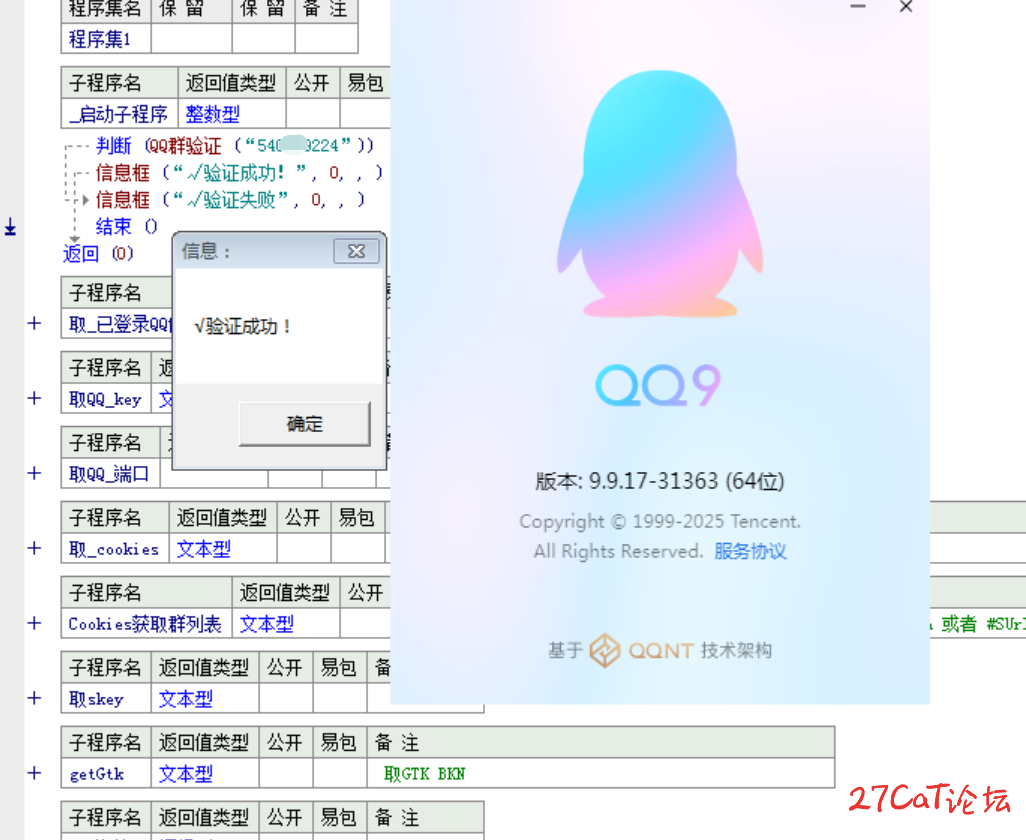Expand the getGtk subroutine

click(34, 773)
